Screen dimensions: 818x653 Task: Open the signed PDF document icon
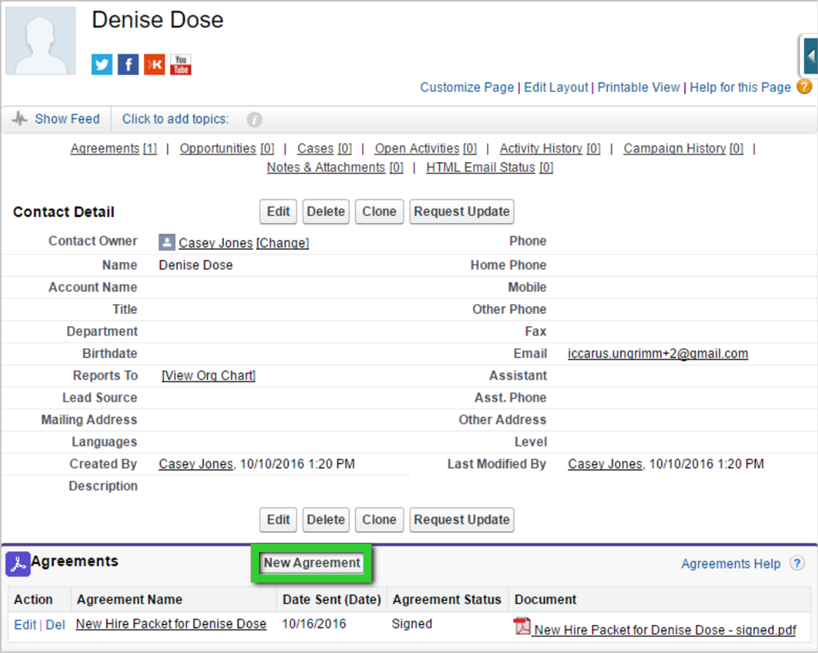click(521, 627)
